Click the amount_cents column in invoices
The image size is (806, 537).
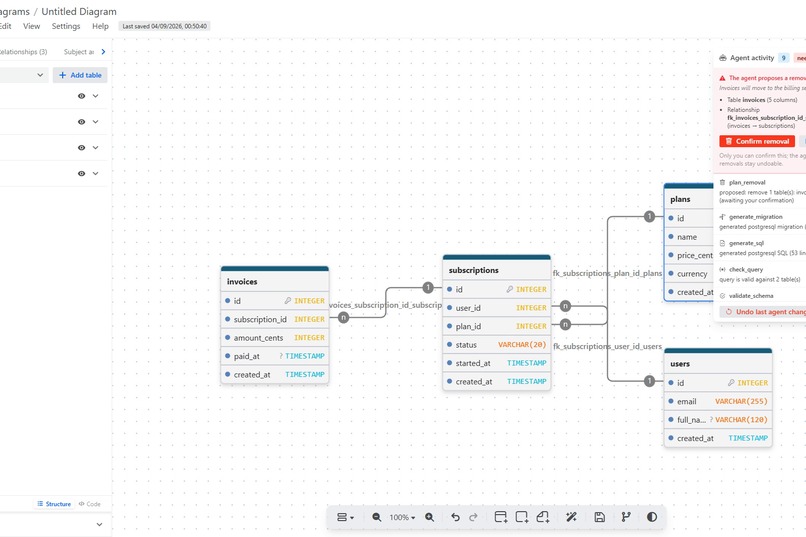click(x=274, y=338)
